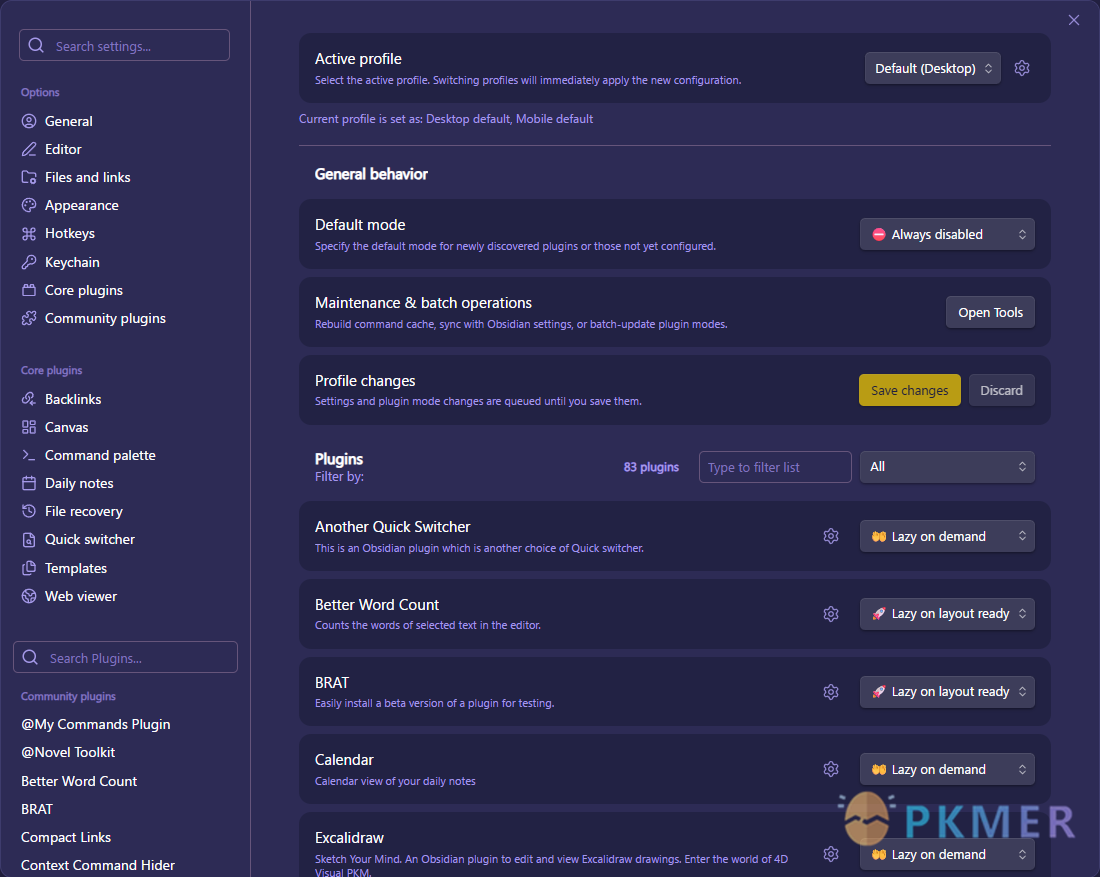Change Calendar loading mode dropdown
Screen dimensions: 1100x877
tap(947, 770)
